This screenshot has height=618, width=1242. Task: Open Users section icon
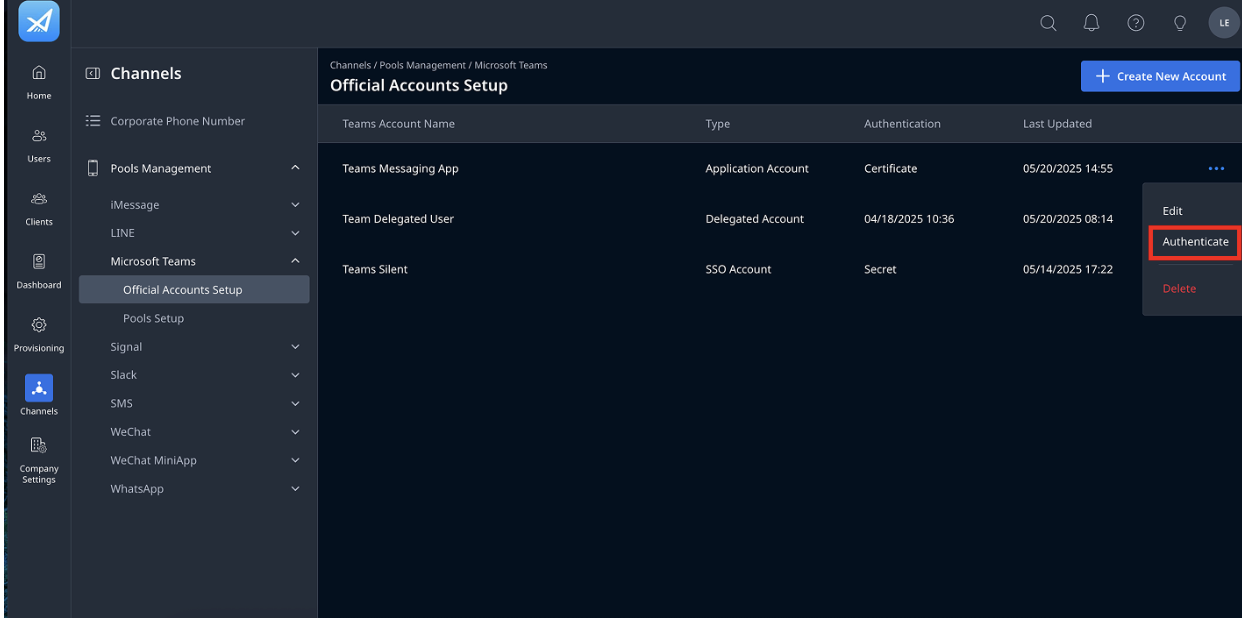pyautogui.click(x=39, y=135)
